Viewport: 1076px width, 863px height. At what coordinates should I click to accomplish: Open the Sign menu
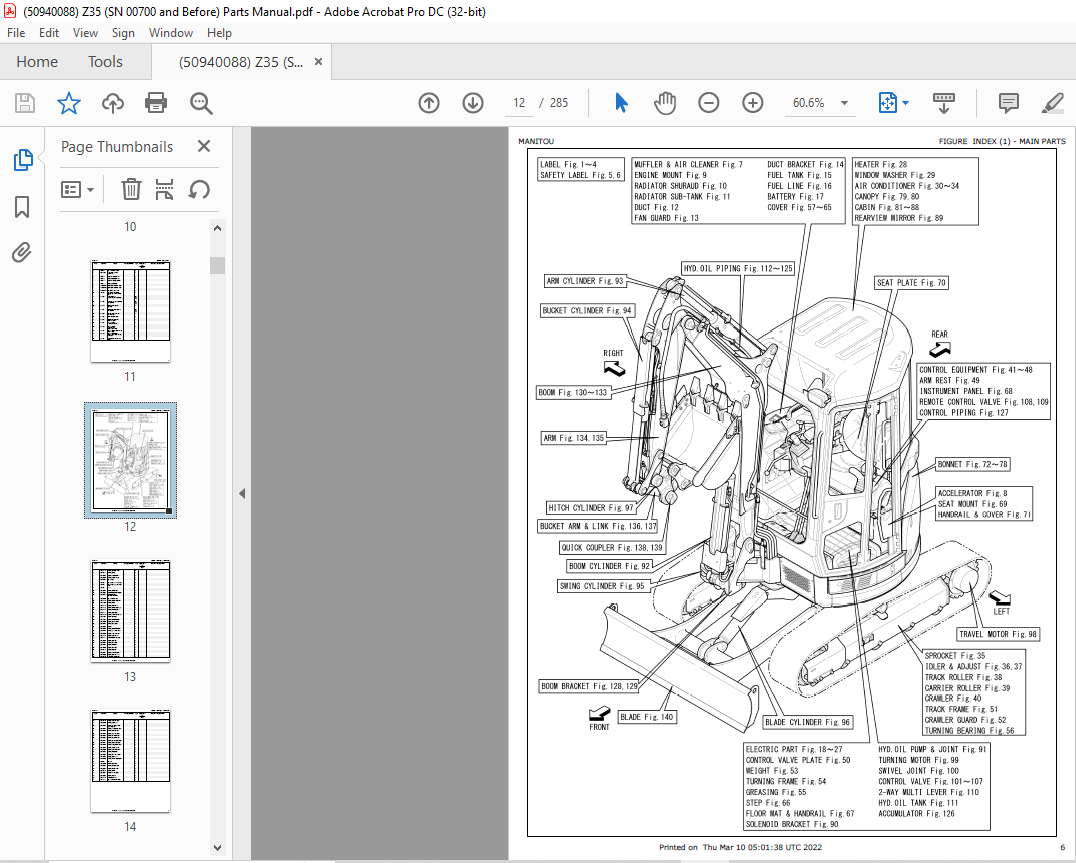point(123,33)
